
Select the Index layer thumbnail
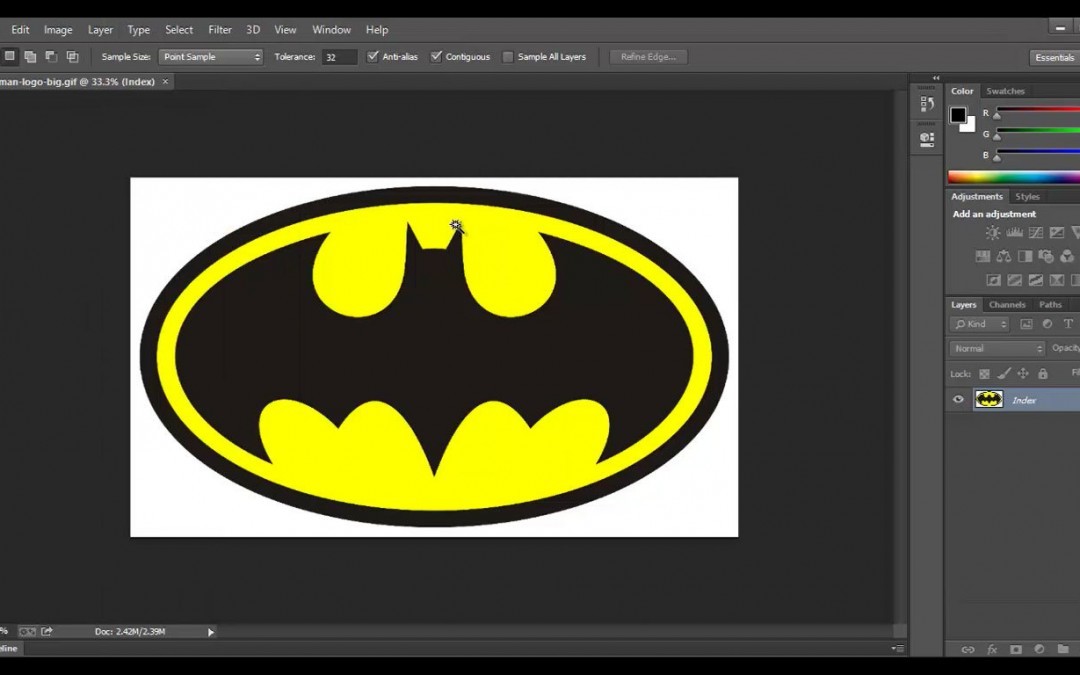pyautogui.click(x=988, y=399)
